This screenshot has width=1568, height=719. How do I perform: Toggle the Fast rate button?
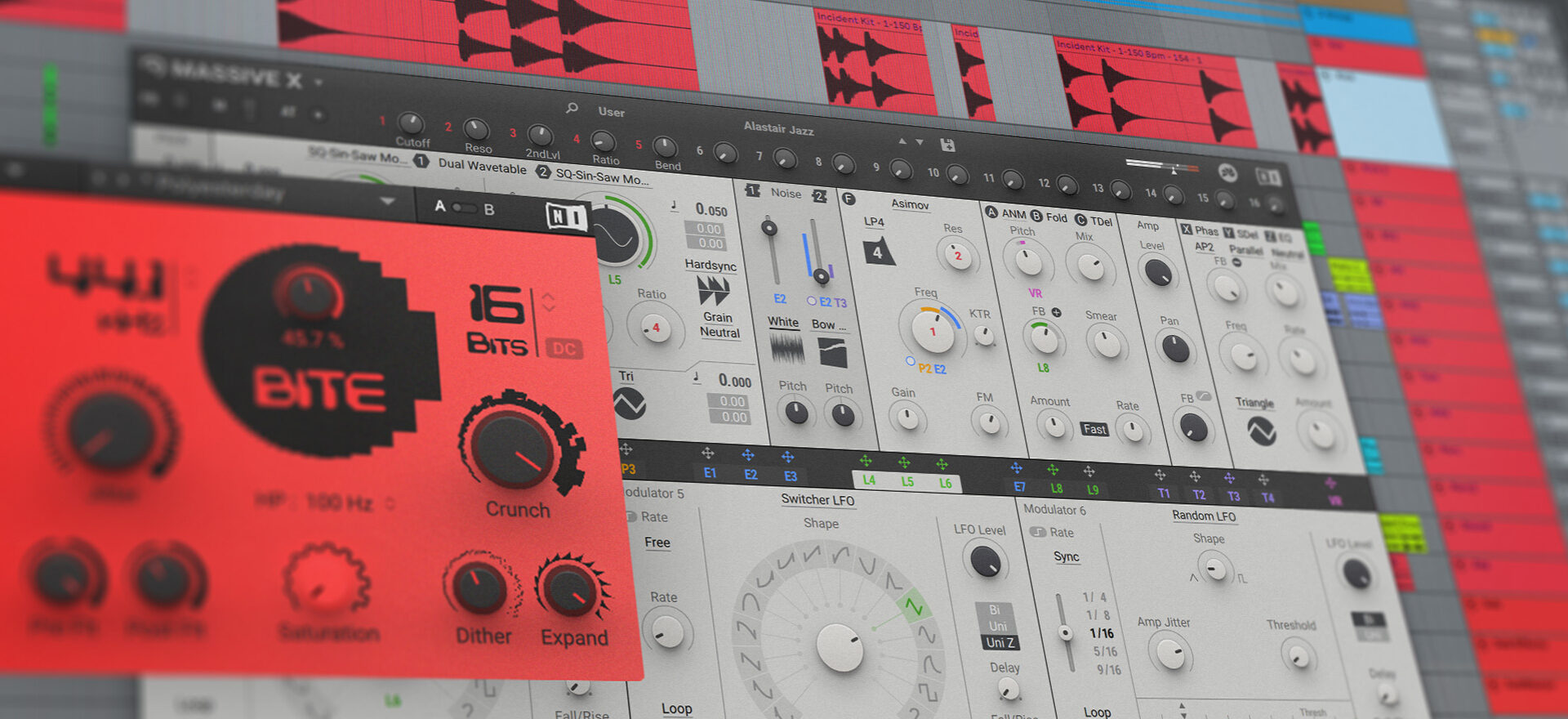(1094, 429)
